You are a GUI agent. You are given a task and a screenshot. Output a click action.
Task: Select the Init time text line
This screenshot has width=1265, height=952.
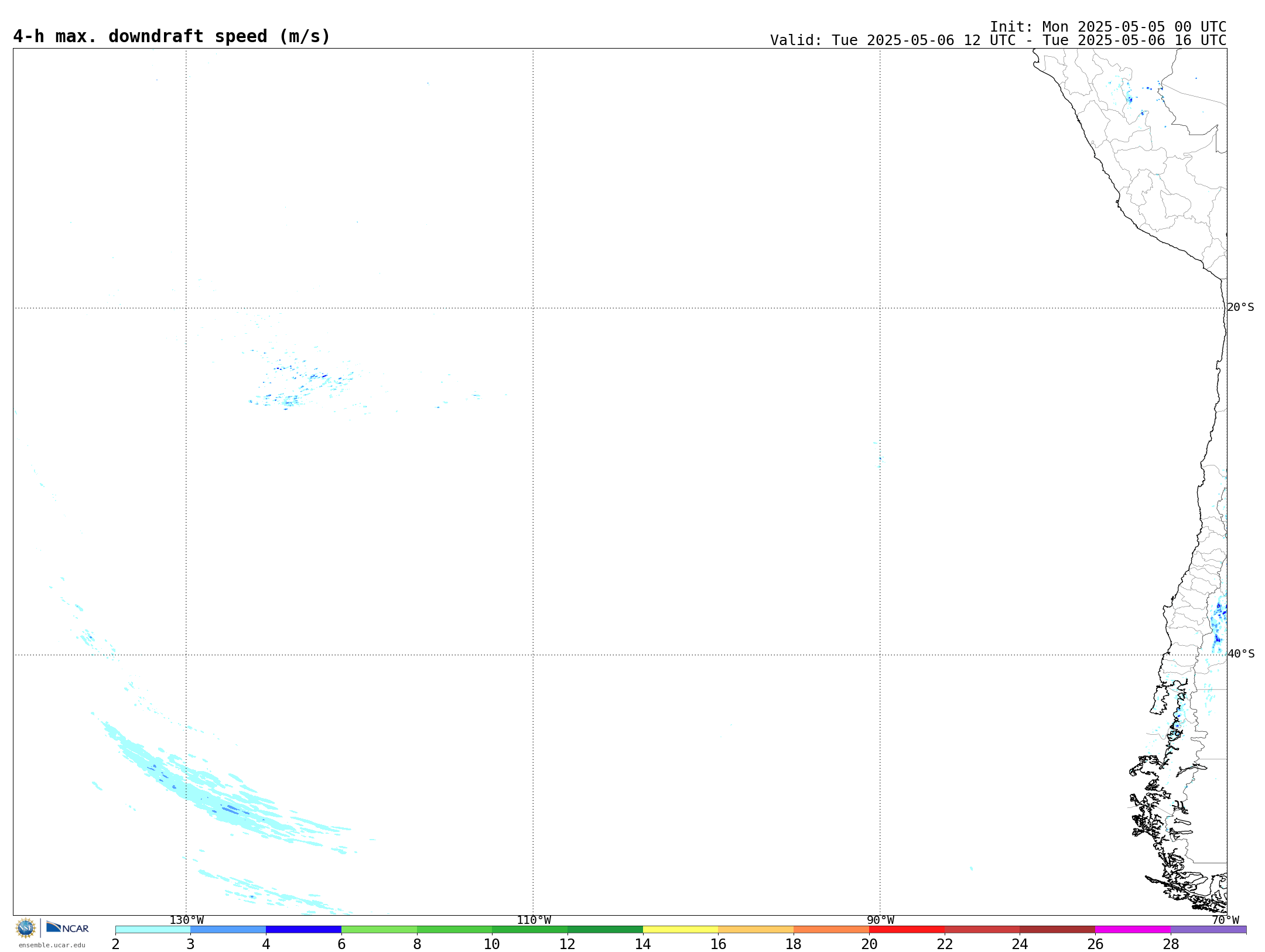click(x=1108, y=27)
